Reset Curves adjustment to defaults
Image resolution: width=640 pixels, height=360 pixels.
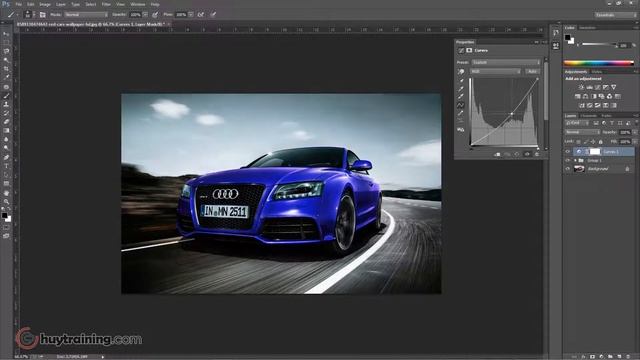point(517,154)
